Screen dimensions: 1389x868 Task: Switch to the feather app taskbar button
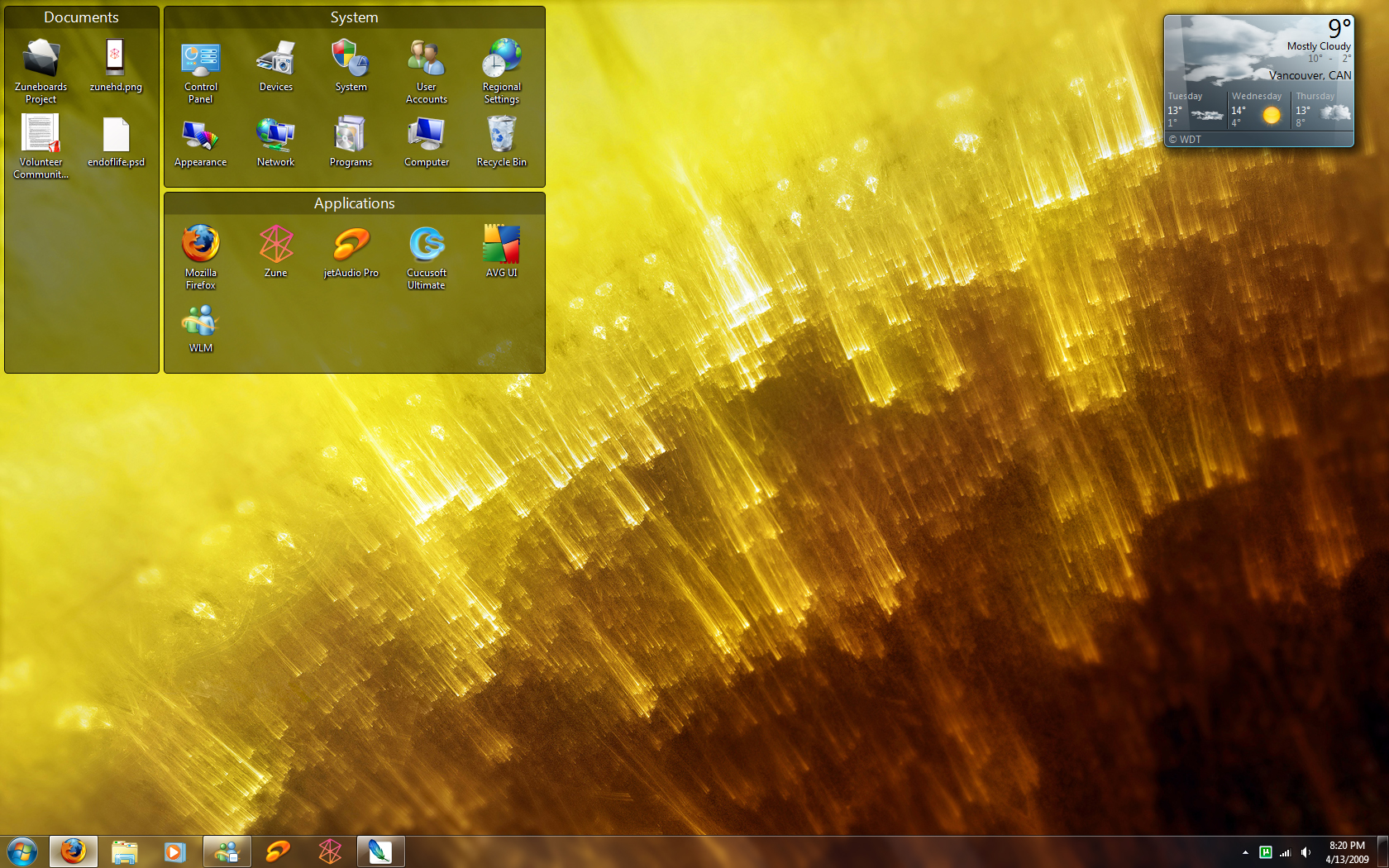click(381, 851)
